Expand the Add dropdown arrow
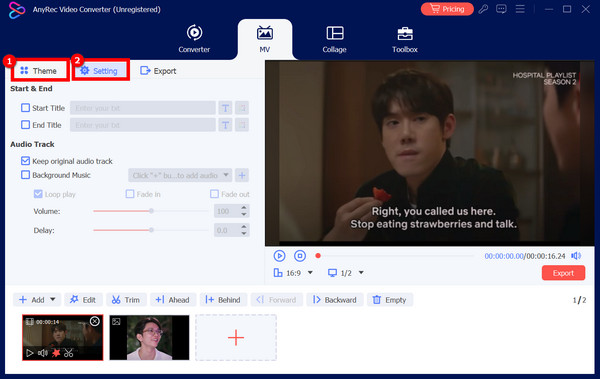The image size is (600, 379). [x=53, y=299]
